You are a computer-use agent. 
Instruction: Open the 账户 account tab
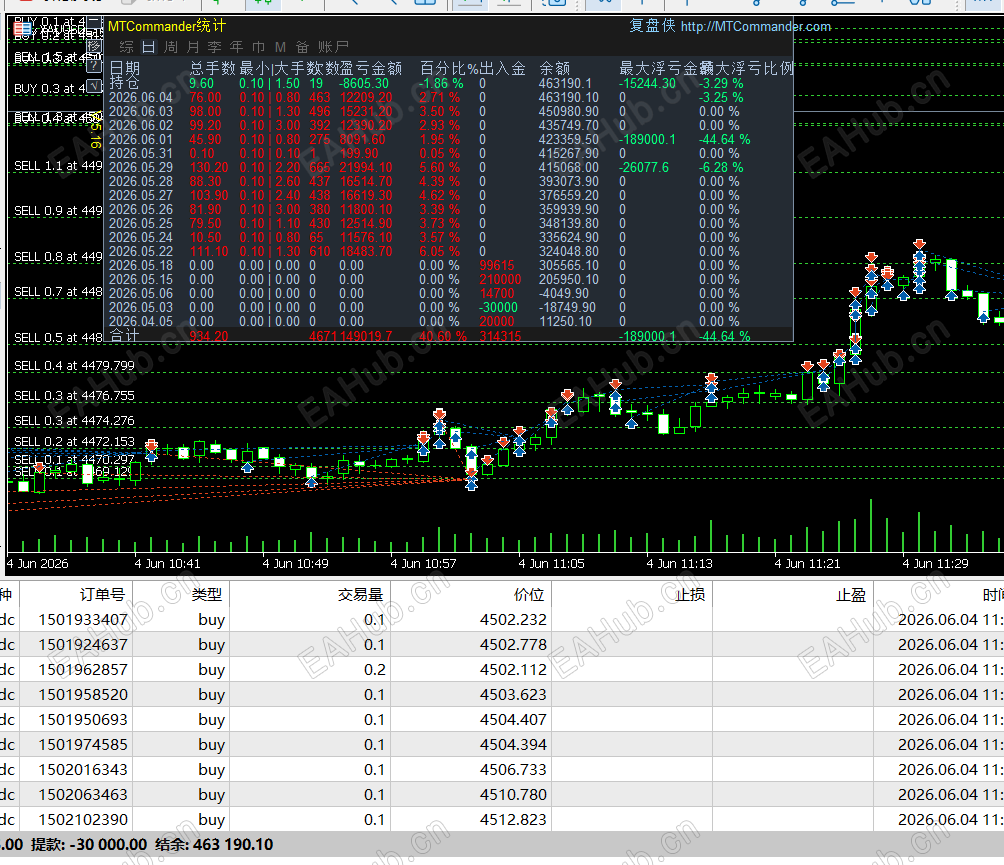[333, 47]
